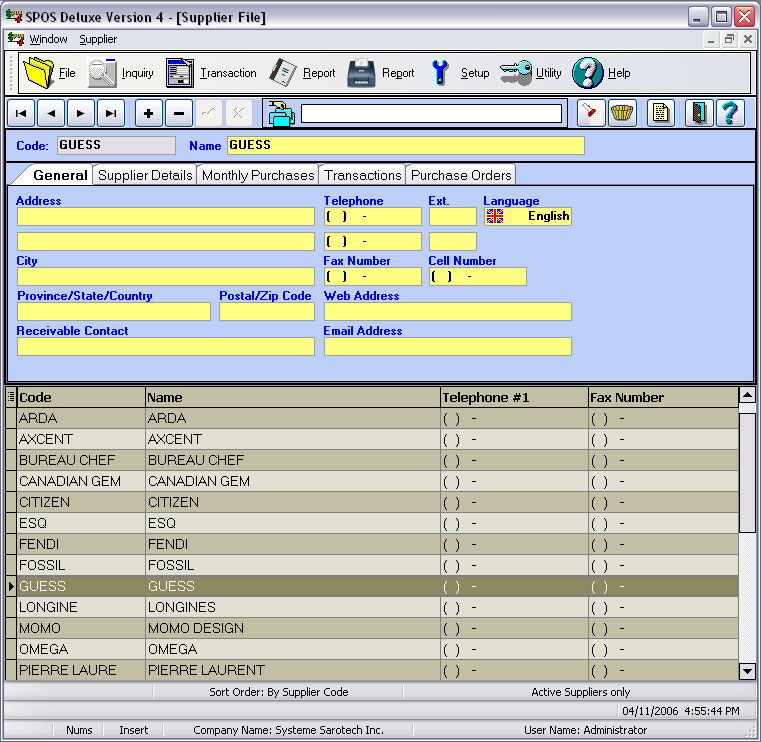Switch to Purchase Orders tab

461,175
